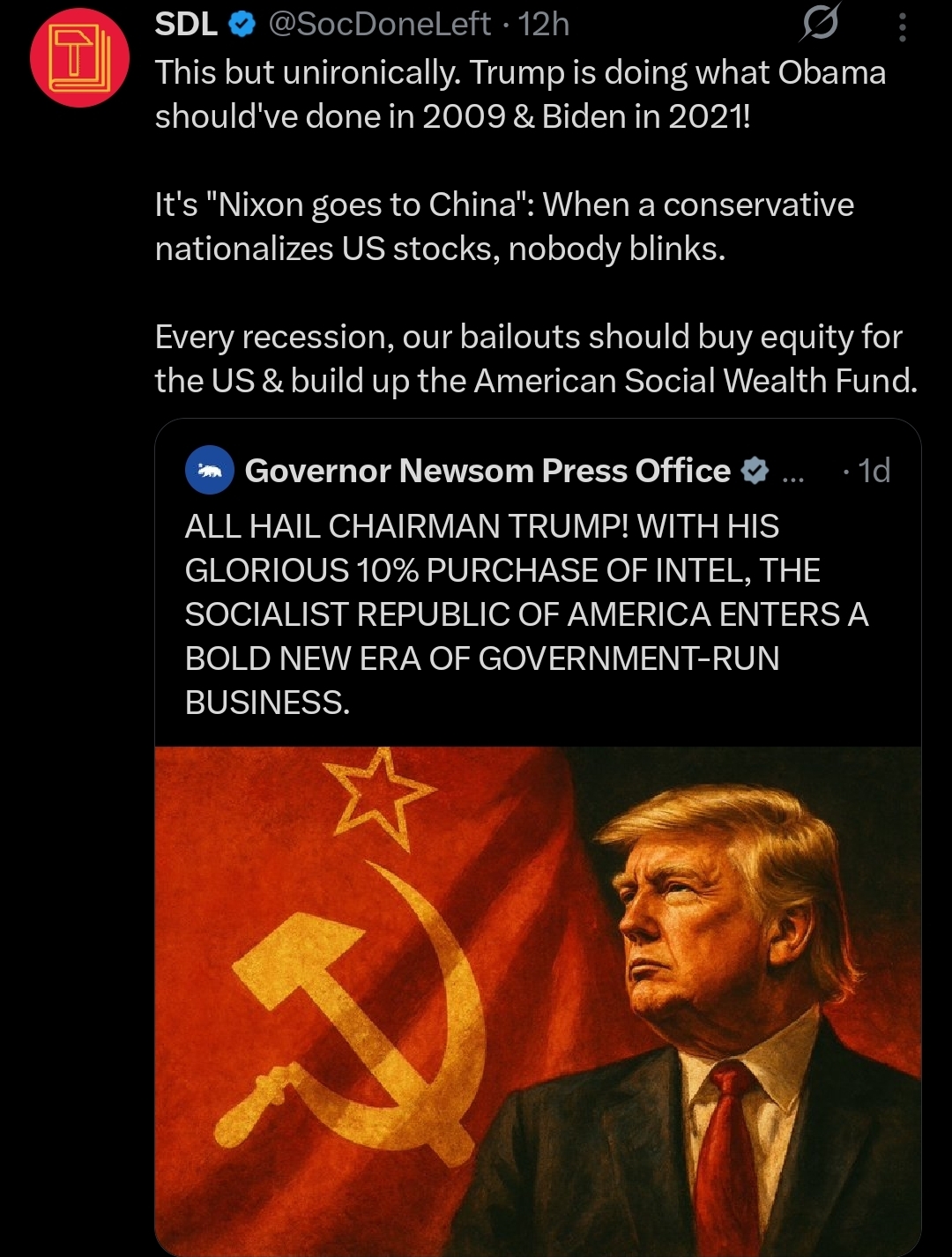The width and height of the screenshot is (952, 1257).
Task: Tap the "This but unironically" paragraph
Action: pyautogui.click(x=521, y=94)
